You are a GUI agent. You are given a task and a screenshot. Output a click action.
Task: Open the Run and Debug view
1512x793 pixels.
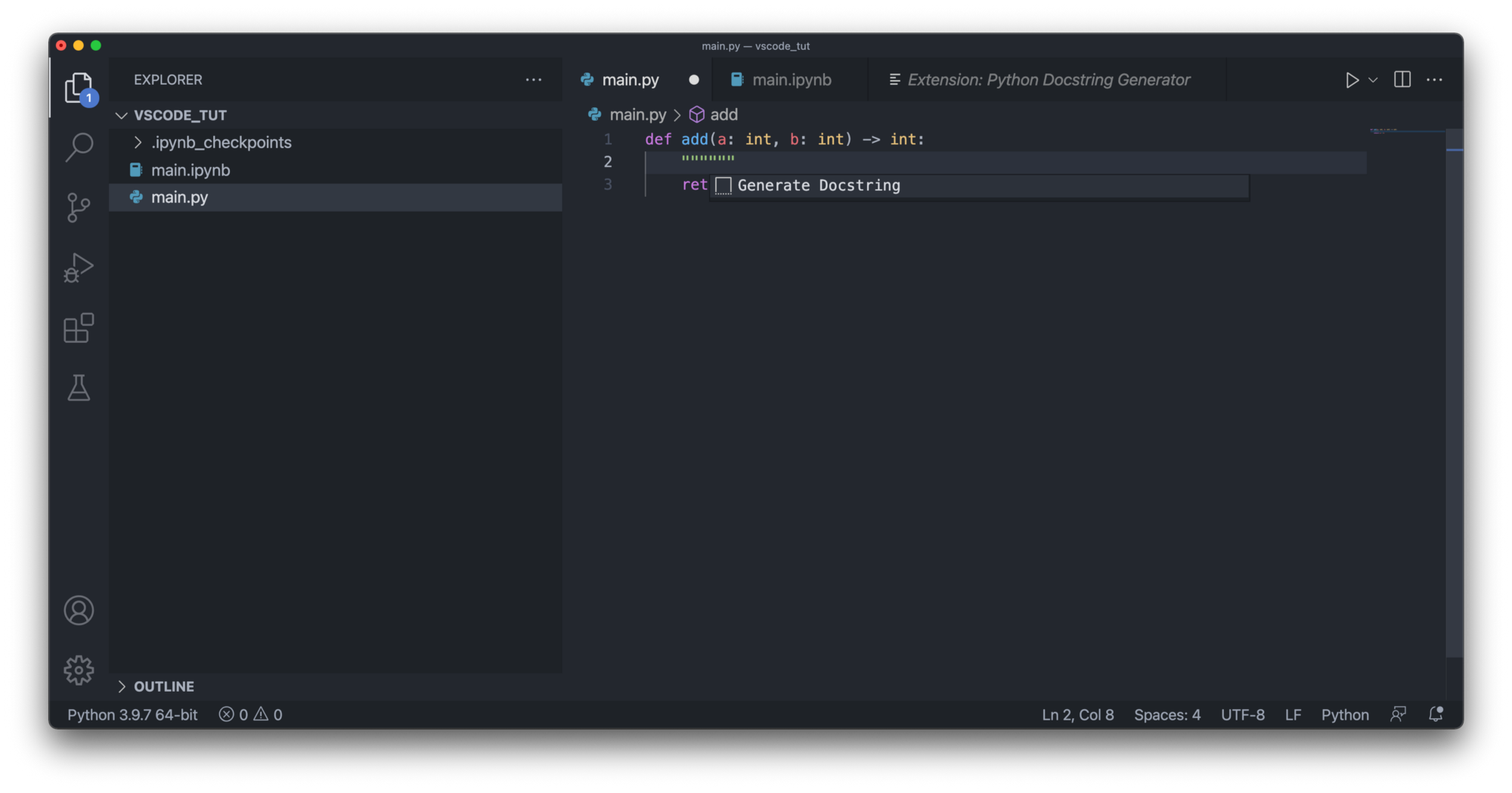[x=79, y=268]
